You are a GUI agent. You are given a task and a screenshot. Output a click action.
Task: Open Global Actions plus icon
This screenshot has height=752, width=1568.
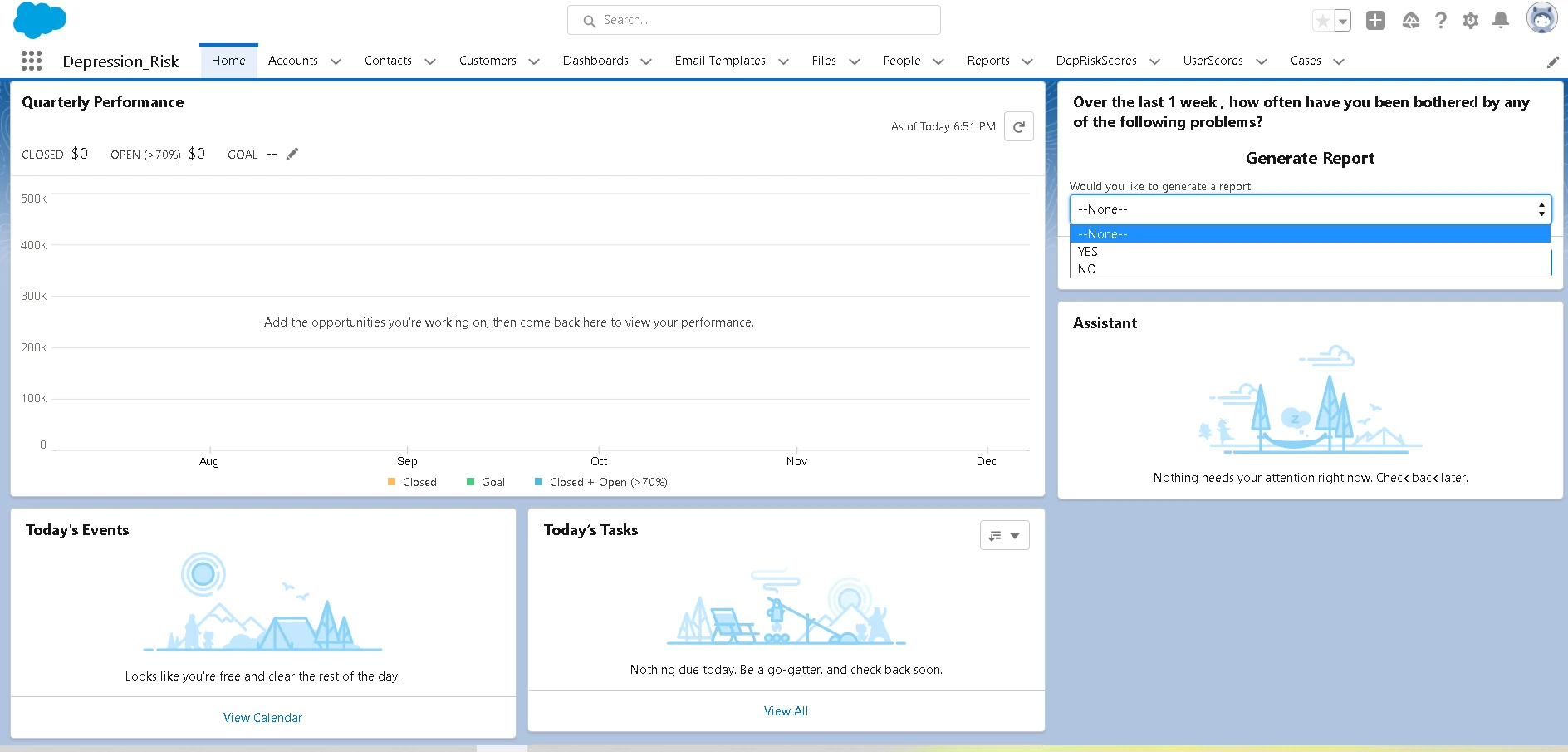tap(1375, 20)
